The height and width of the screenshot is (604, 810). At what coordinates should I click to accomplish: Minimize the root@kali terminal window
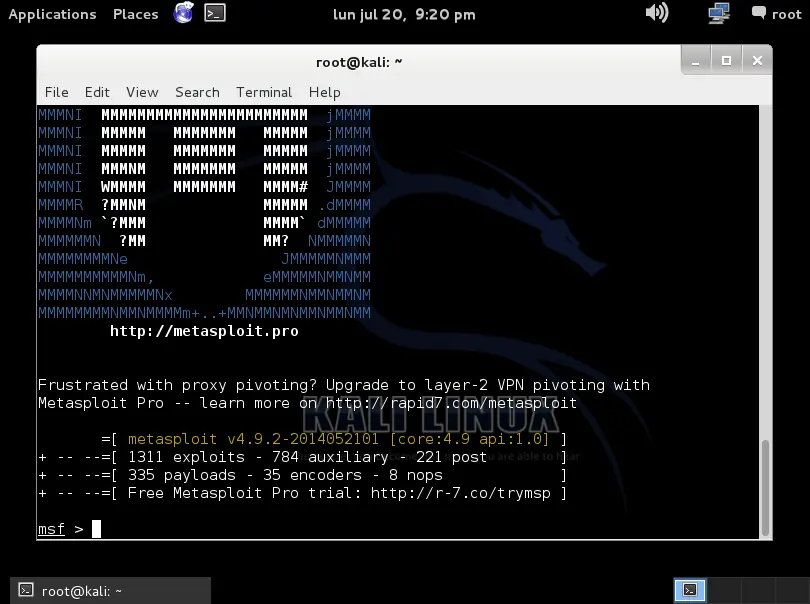tap(696, 61)
